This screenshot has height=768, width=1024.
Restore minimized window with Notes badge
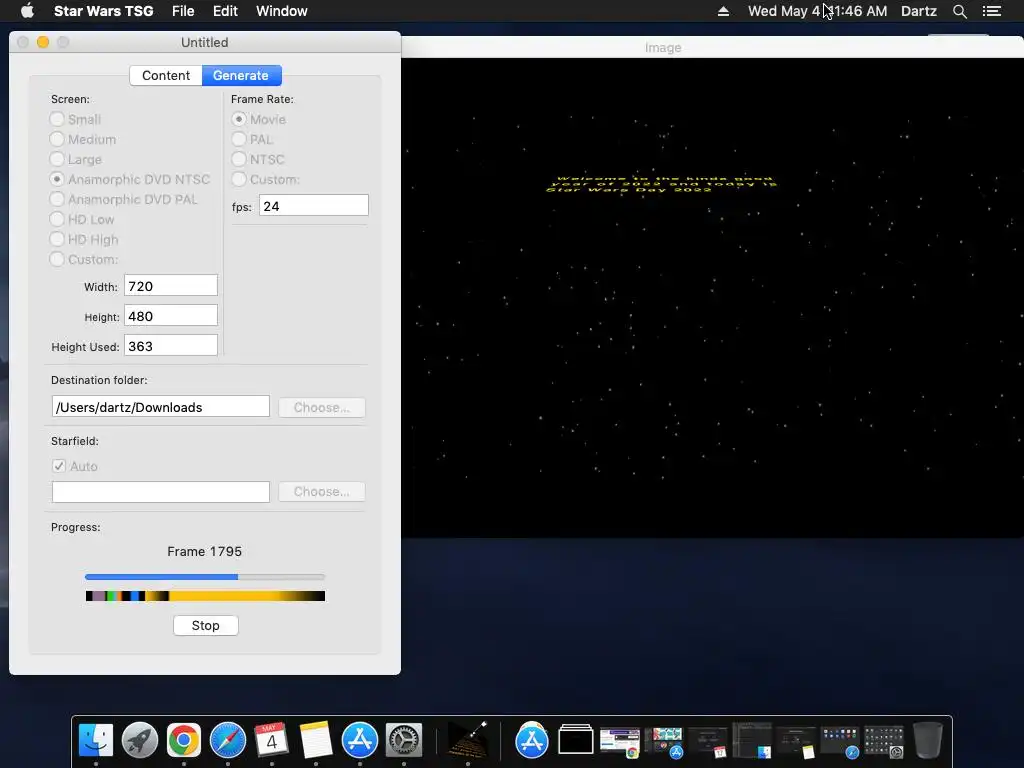pos(795,742)
